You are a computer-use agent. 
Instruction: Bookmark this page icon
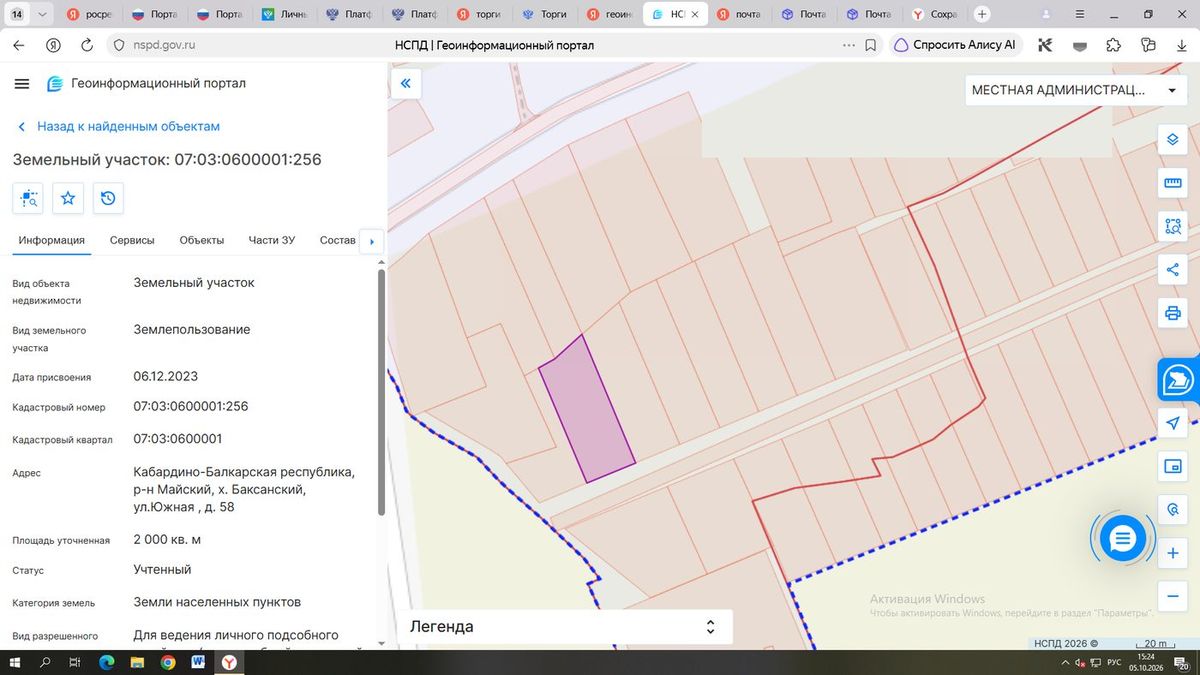[x=871, y=45]
